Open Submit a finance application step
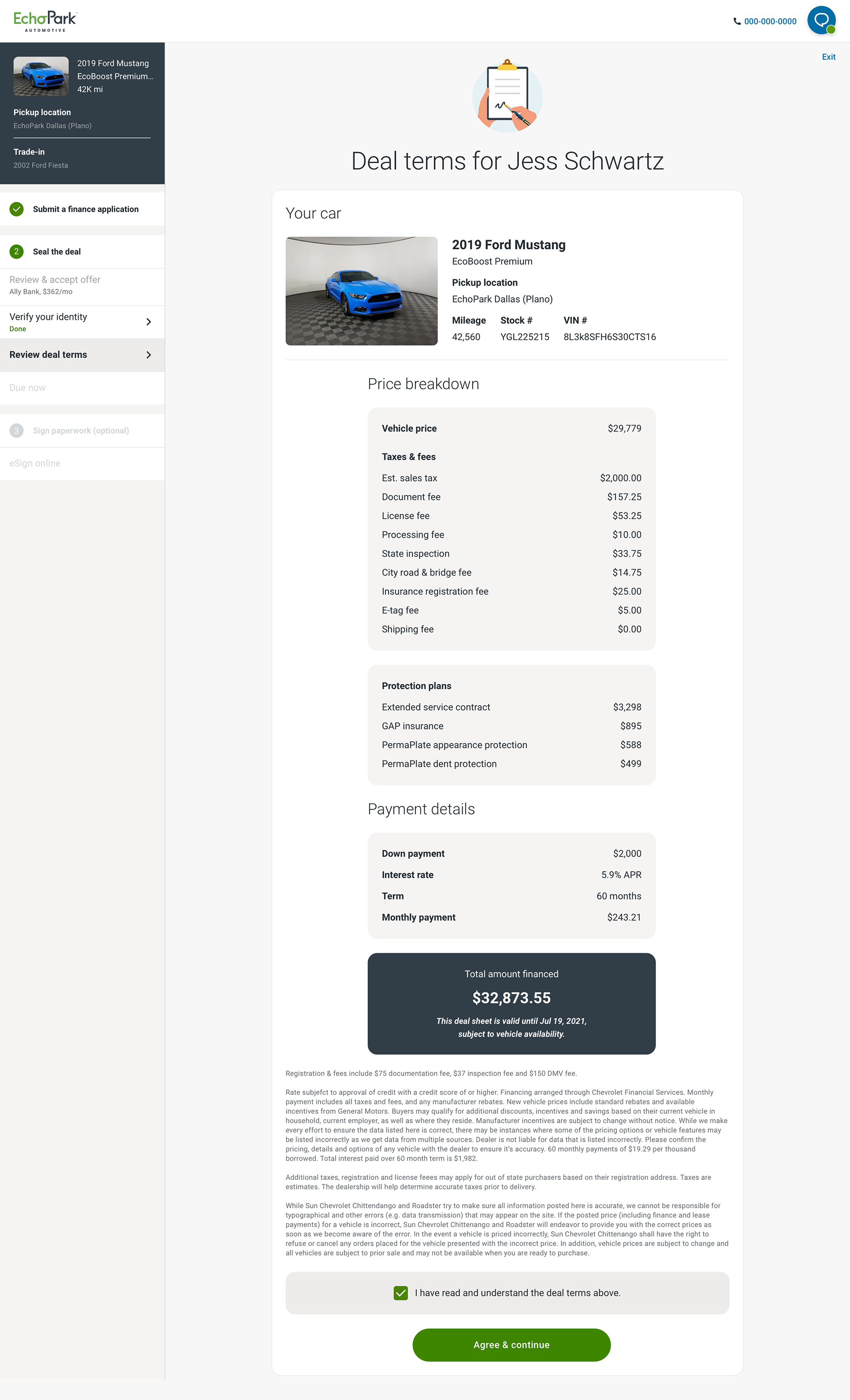Viewport: 850px width, 1400px height. (x=82, y=209)
